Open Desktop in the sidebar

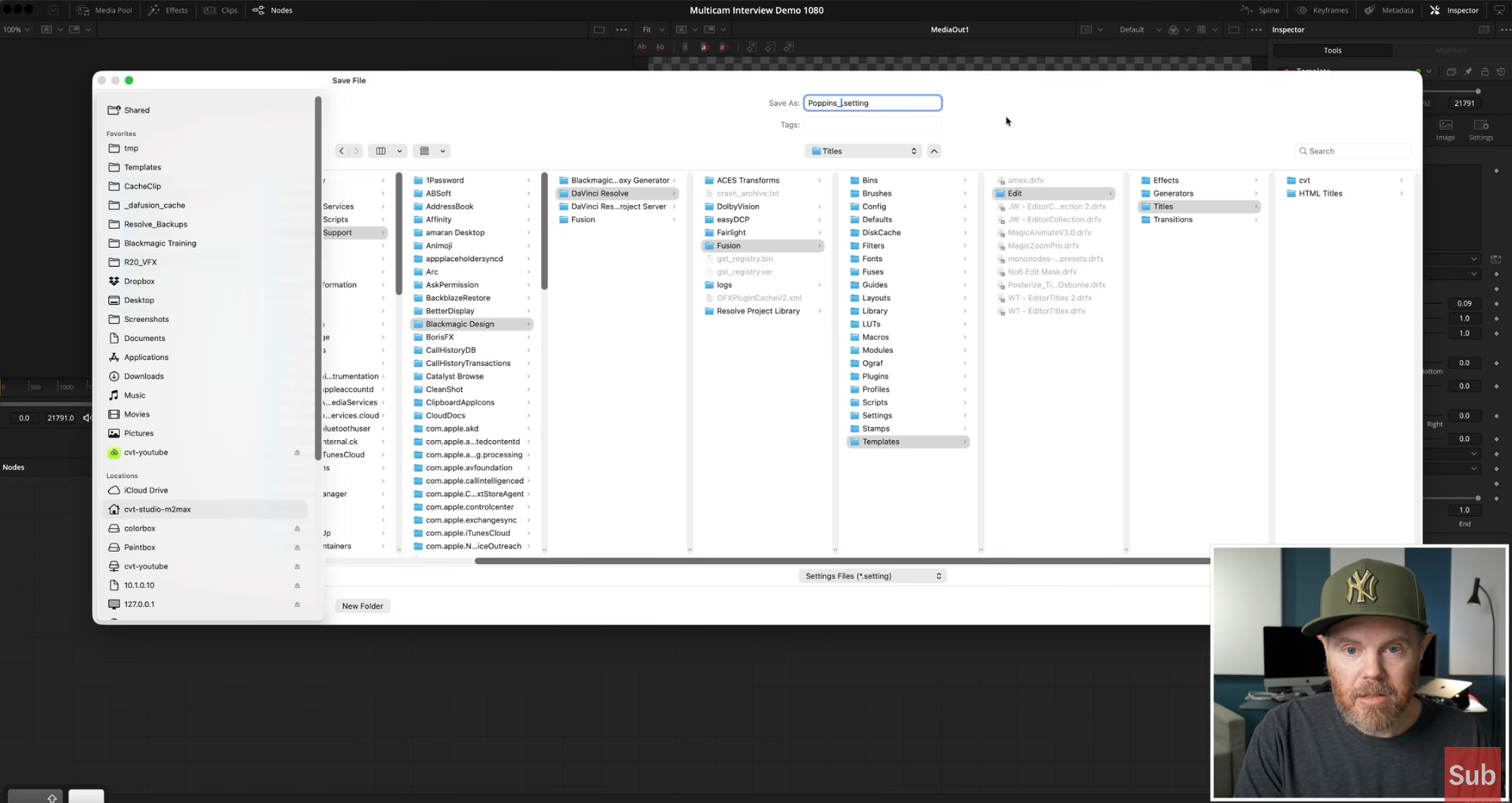[138, 300]
